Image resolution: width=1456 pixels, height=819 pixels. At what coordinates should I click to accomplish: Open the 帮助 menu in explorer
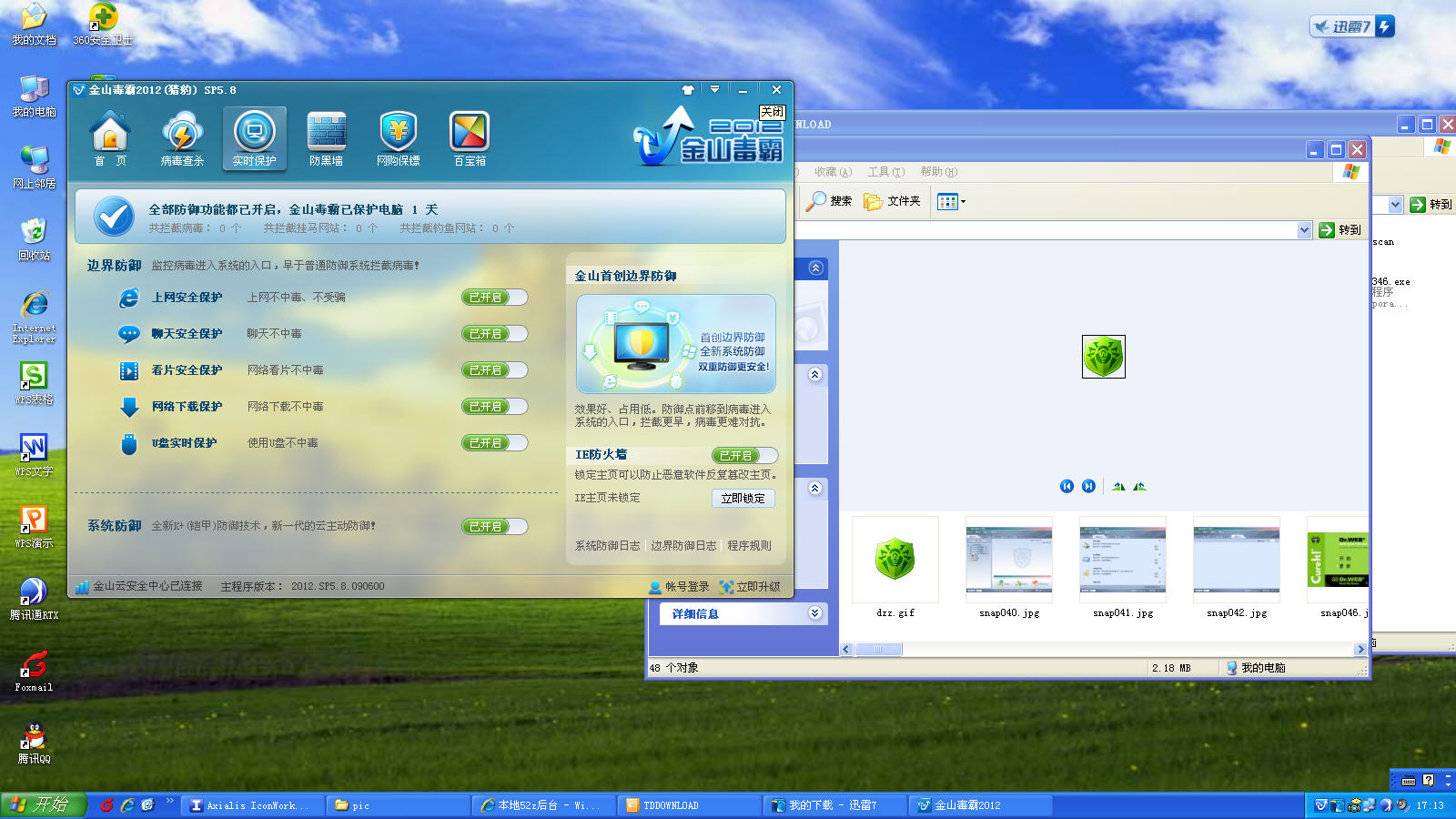pyautogui.click(x=938, y=172)
